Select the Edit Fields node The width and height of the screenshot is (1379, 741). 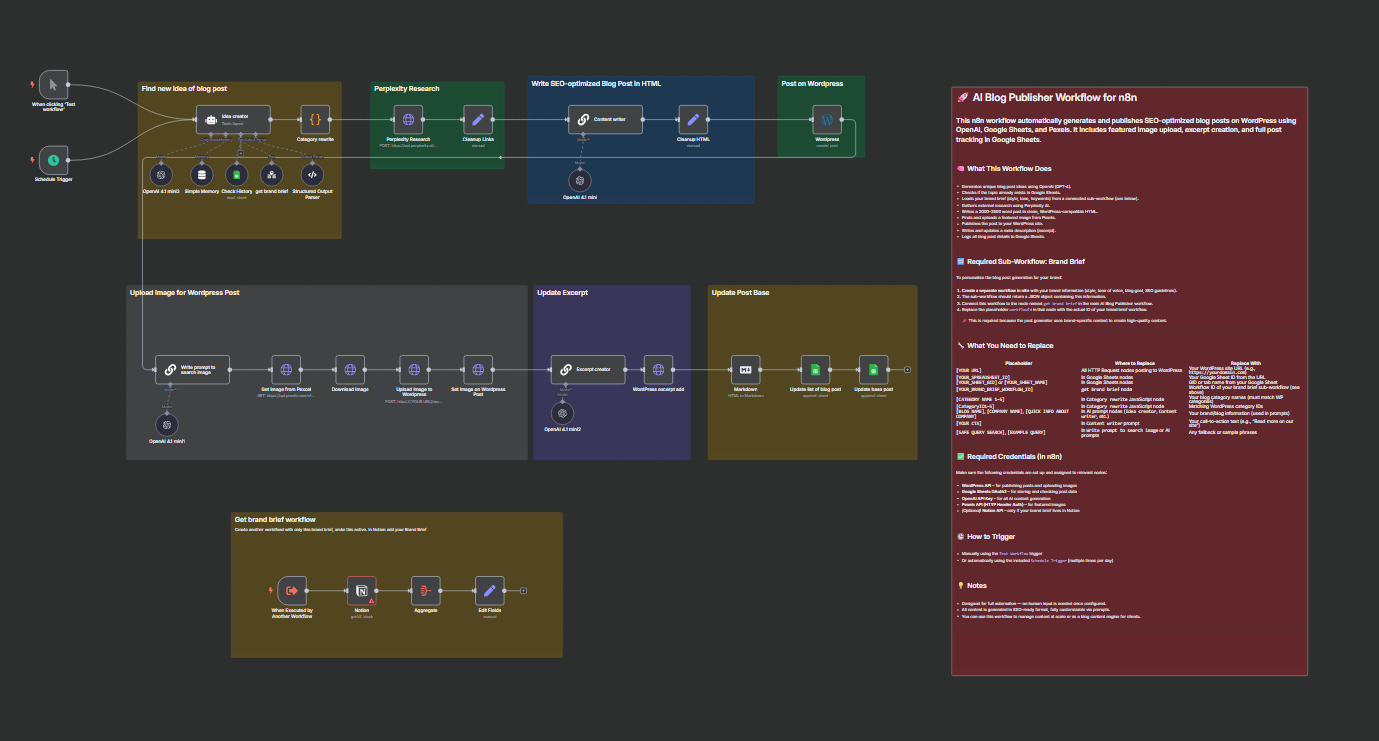(488, 591)
